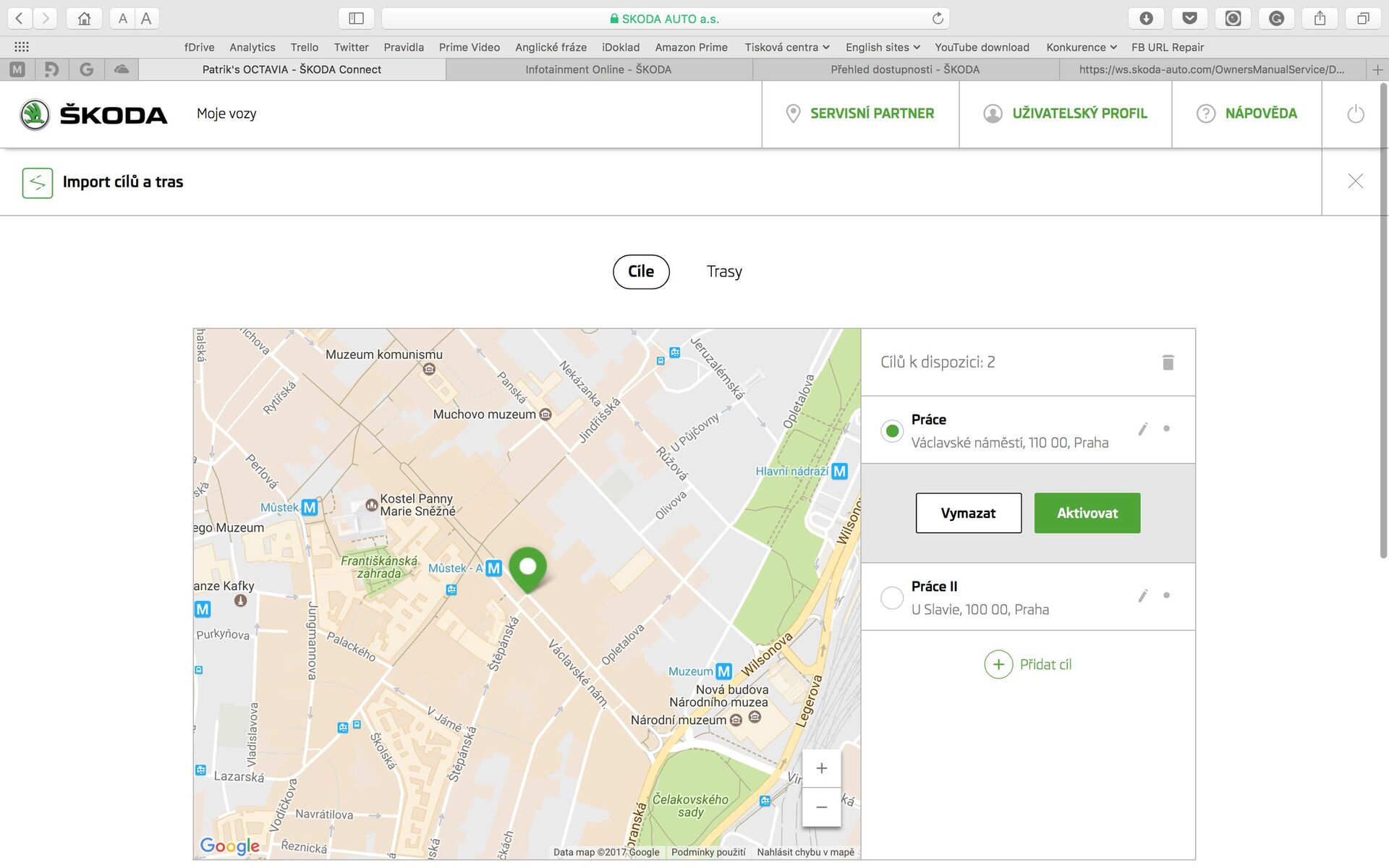Open Uživatelský profil person icon

click(994, 114)
